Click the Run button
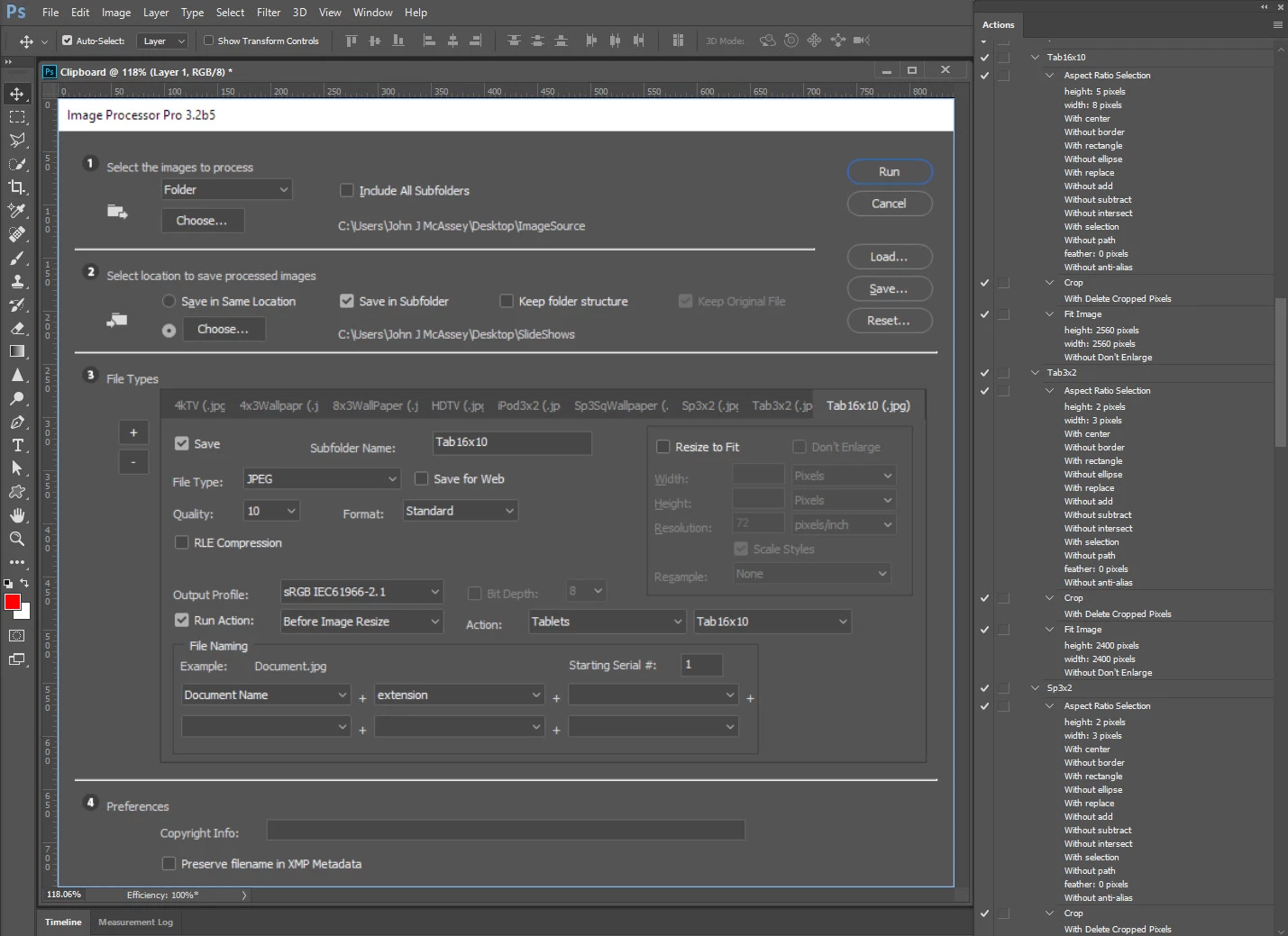The width and height of the screenshot is (1288, 936). [x=890, y=172]
